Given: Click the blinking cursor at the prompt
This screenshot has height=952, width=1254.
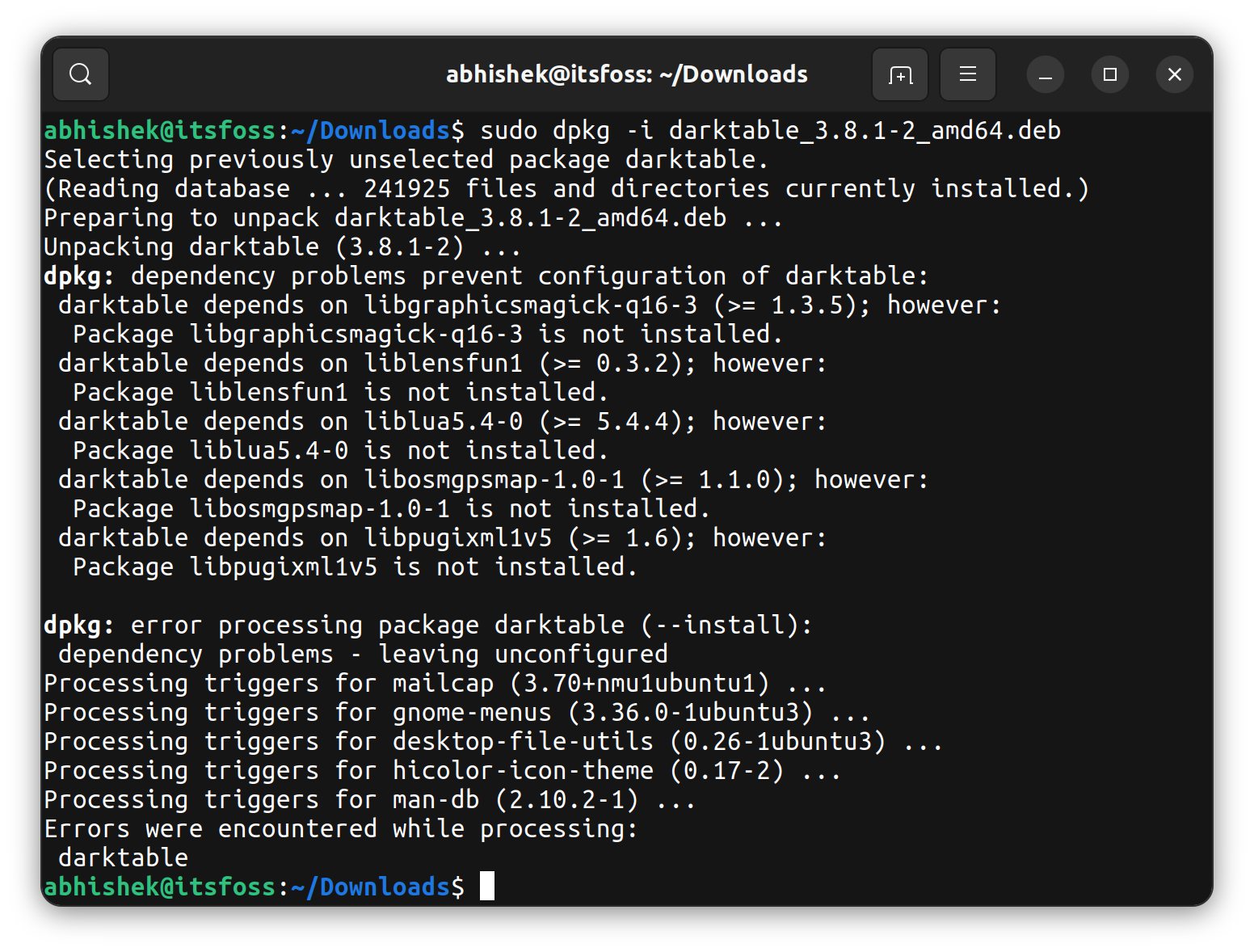Looking at the screenshot, I should (x=486, y=886).
